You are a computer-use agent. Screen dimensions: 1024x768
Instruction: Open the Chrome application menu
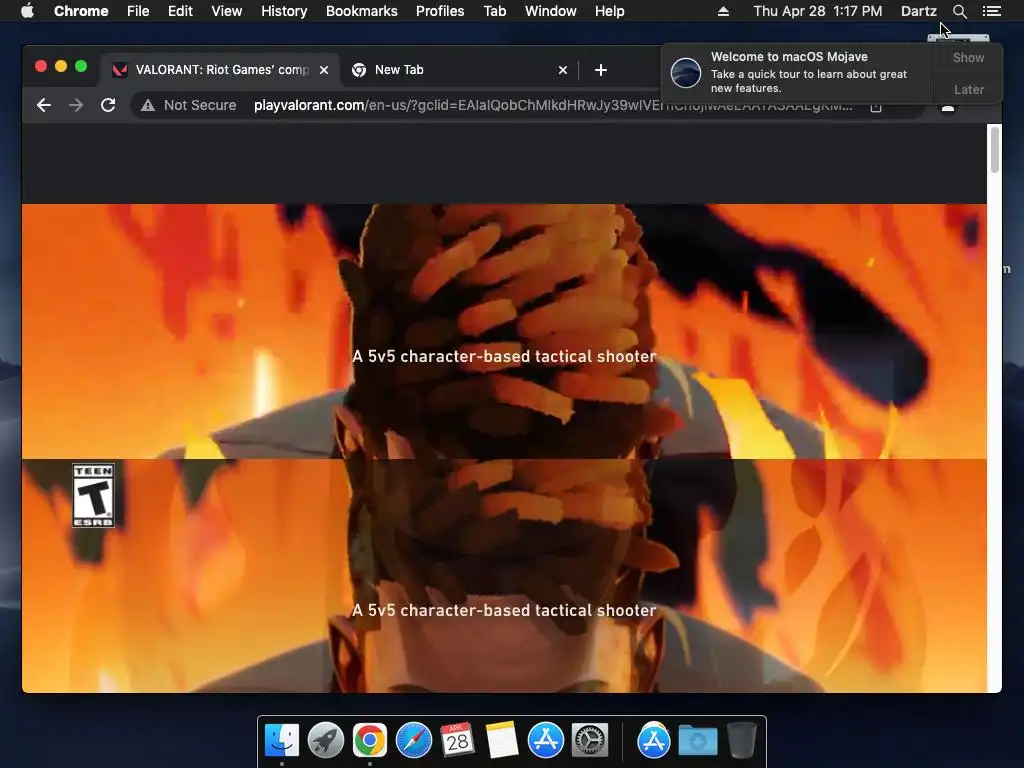(81, 11)
